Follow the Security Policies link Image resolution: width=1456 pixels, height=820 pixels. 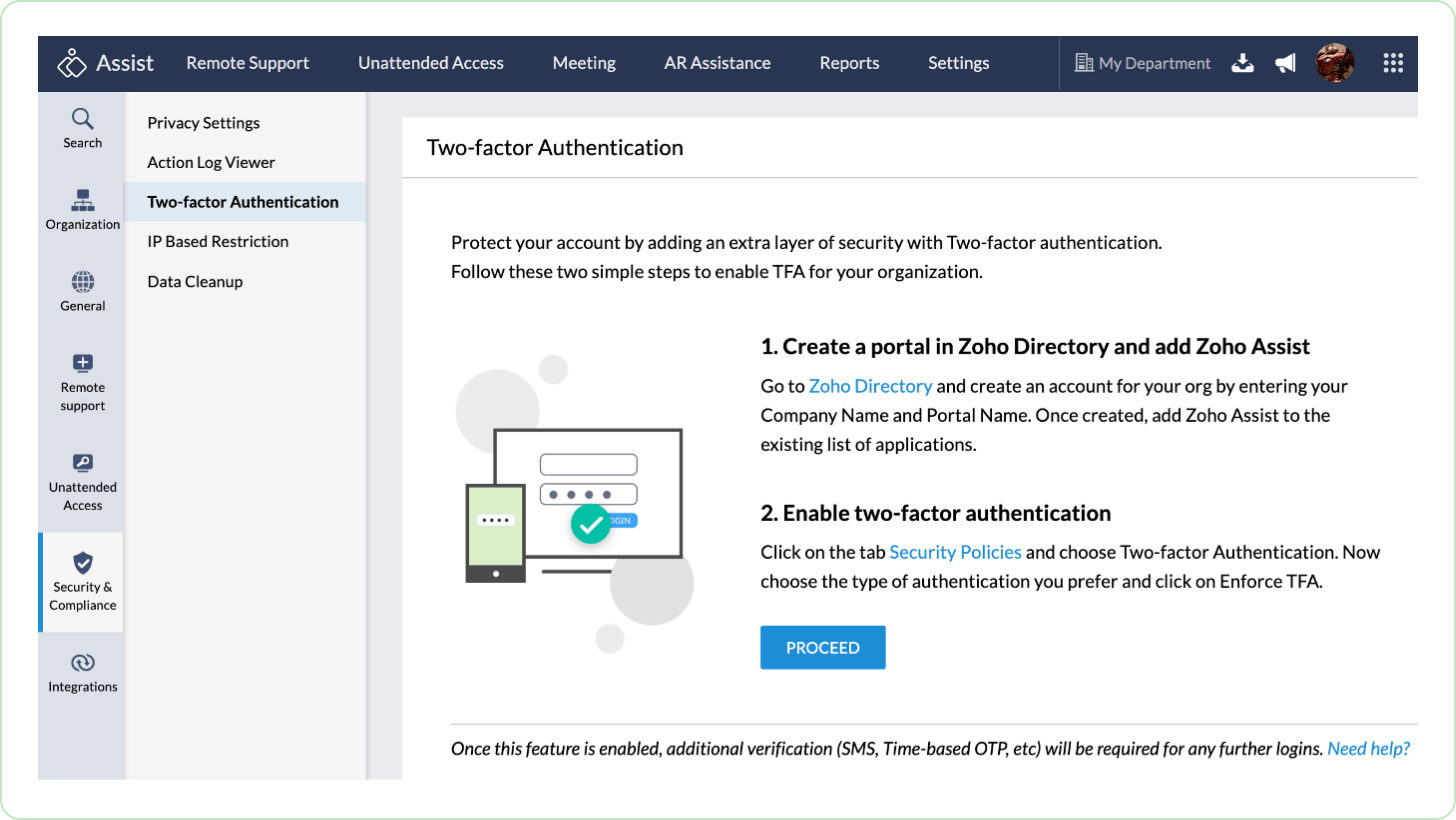pos(955,552)
